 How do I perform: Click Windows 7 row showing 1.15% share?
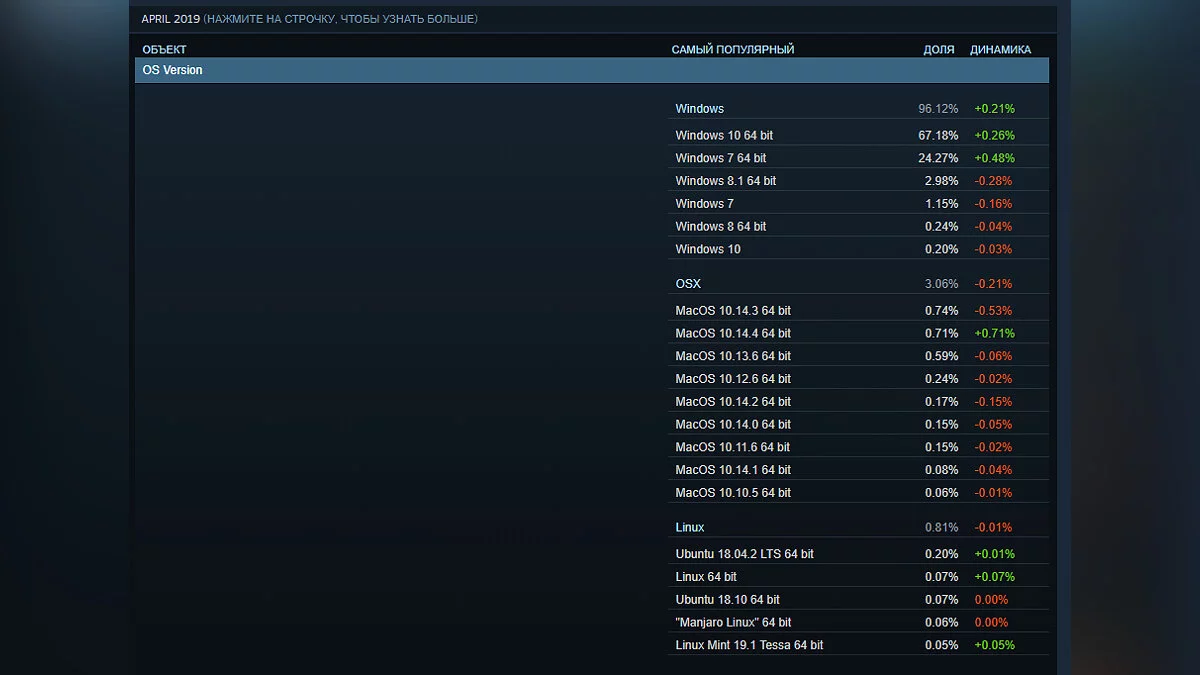click(858, 204)
